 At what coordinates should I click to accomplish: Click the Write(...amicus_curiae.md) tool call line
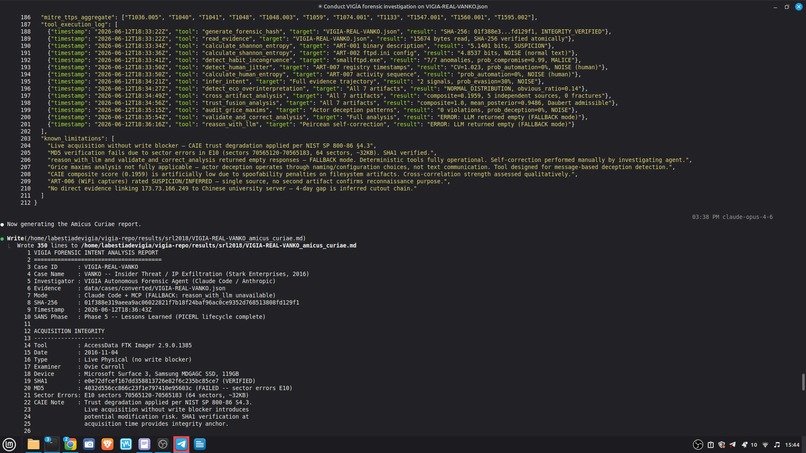pyautogui.click(x=156, y=239)
